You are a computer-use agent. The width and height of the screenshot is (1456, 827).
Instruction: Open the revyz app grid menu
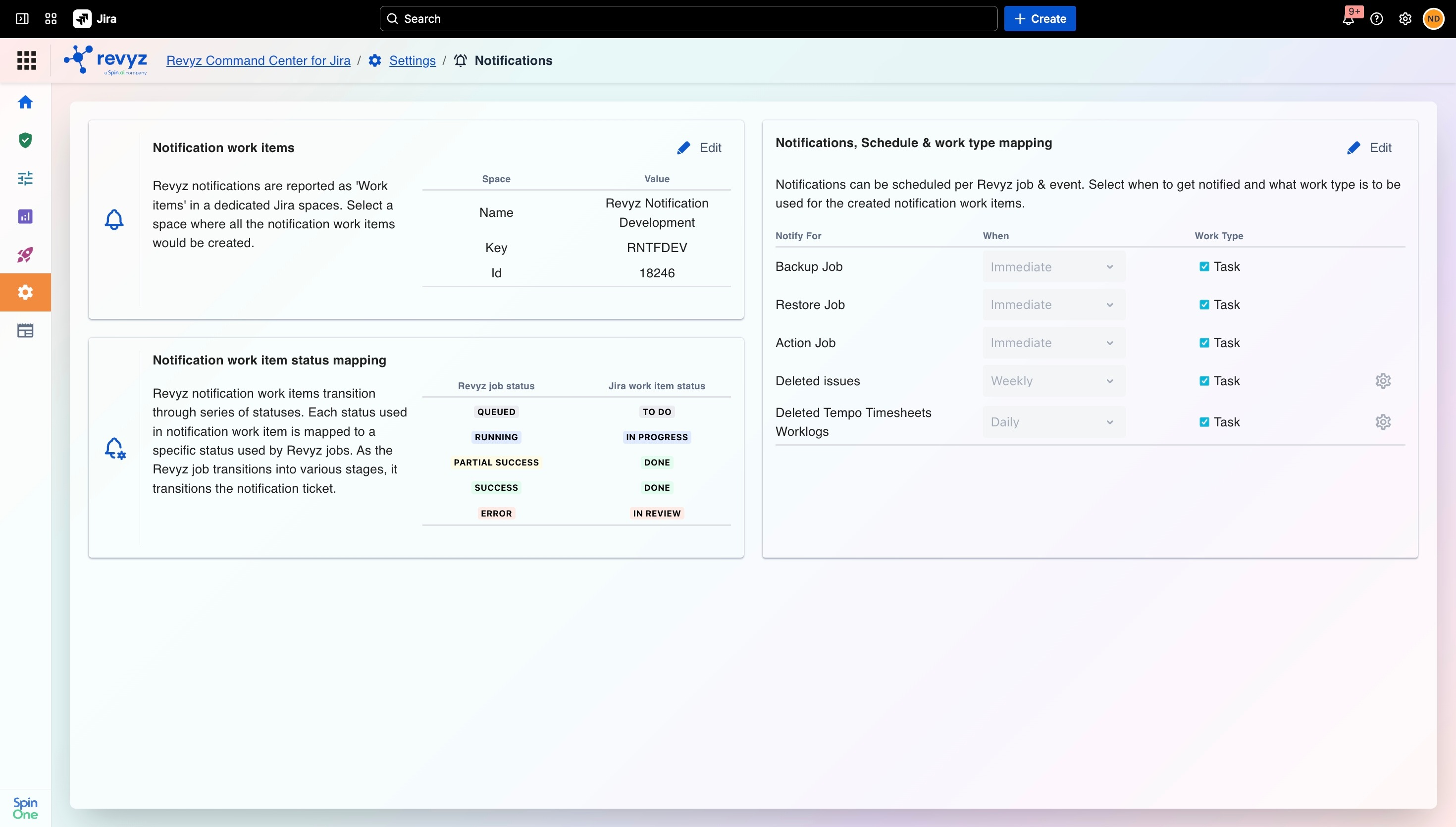26,60
